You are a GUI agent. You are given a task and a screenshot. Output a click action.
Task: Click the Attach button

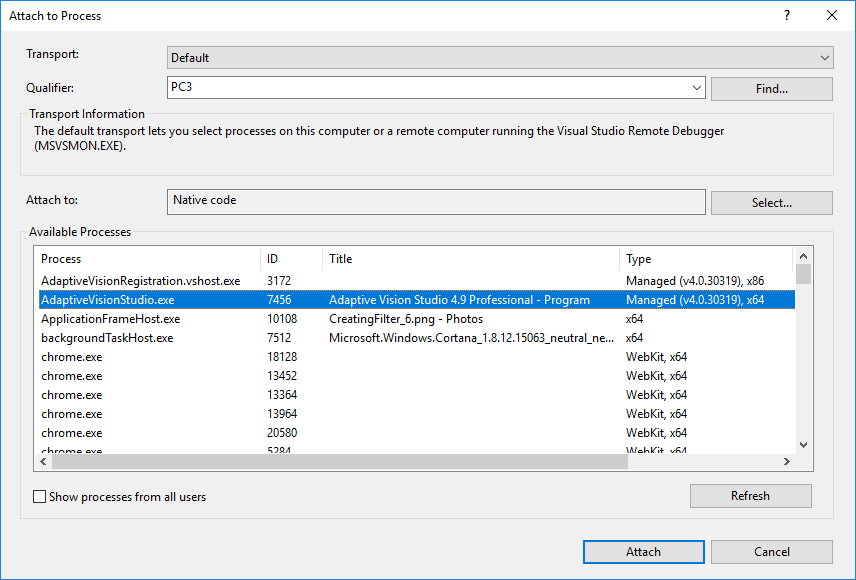[643, 552]
